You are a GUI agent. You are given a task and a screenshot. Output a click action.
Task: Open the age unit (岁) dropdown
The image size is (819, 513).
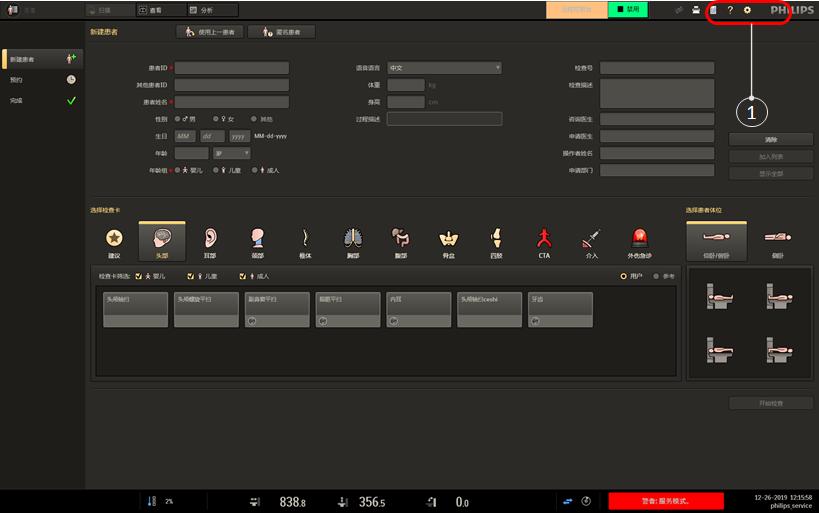click(231, 153)
